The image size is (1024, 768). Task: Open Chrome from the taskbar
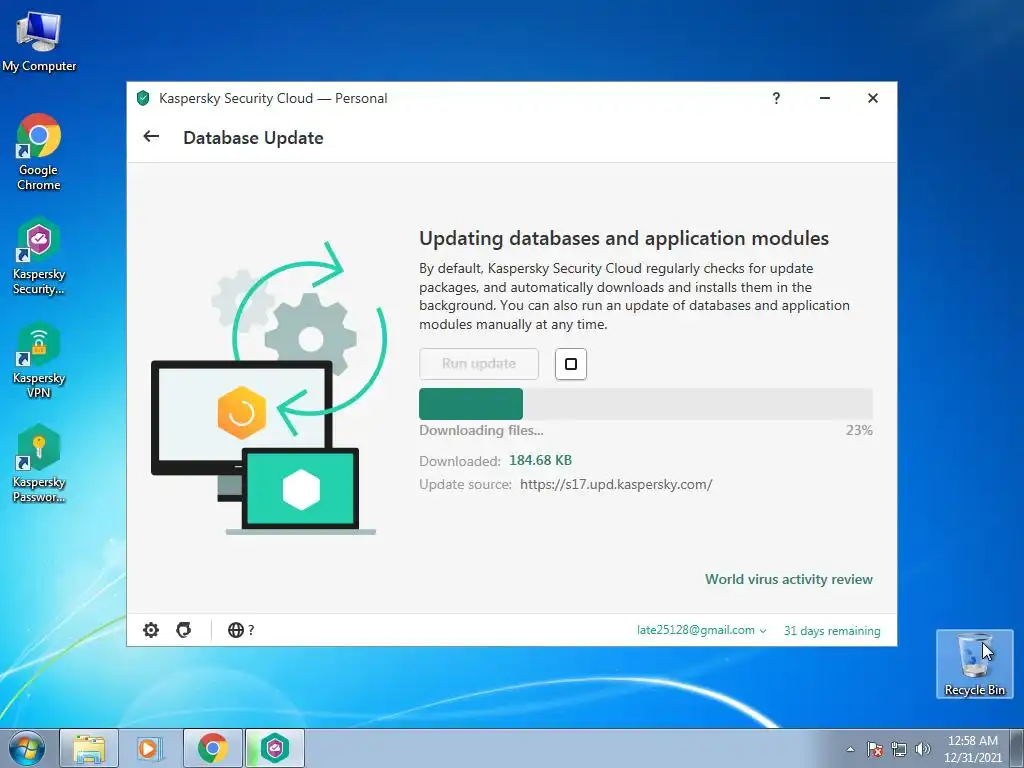[x=212, y=748]
